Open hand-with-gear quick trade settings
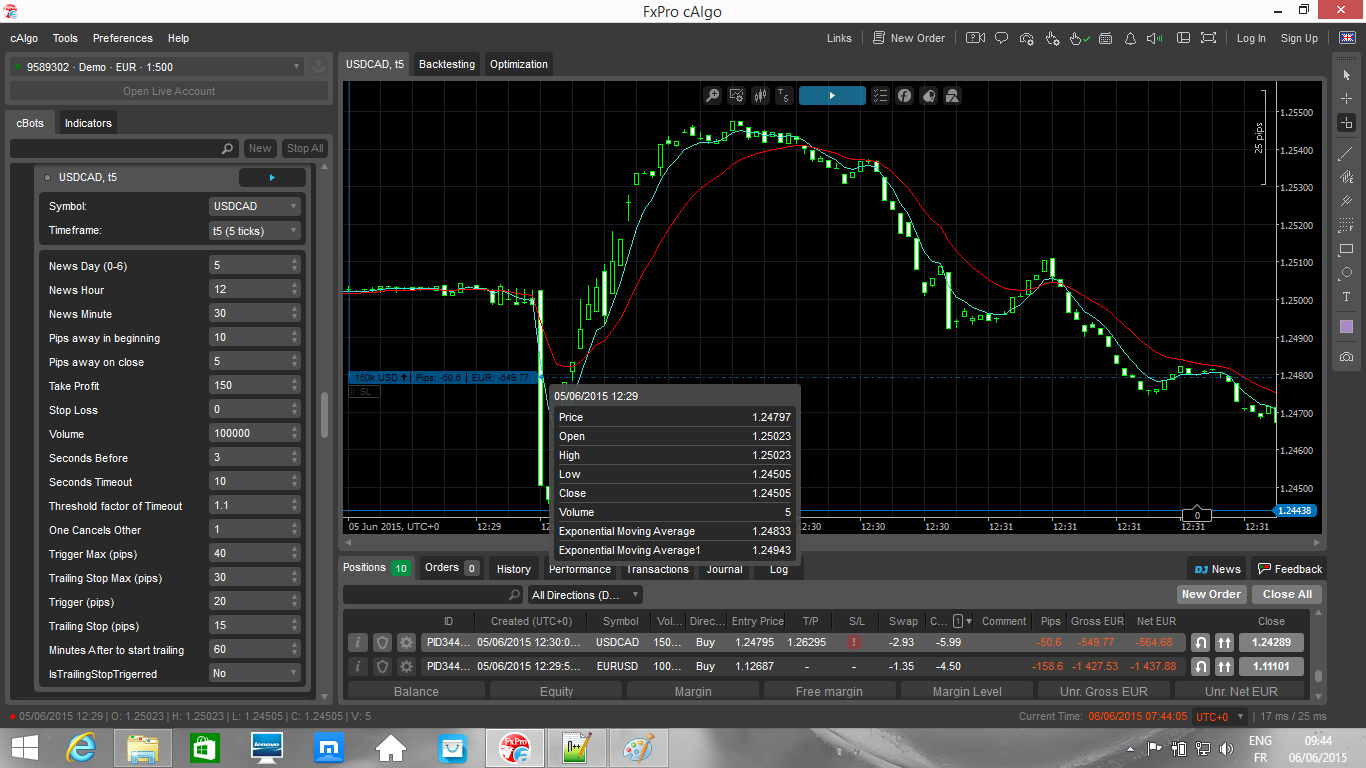1366x768 pixels. pos(1053,38)
